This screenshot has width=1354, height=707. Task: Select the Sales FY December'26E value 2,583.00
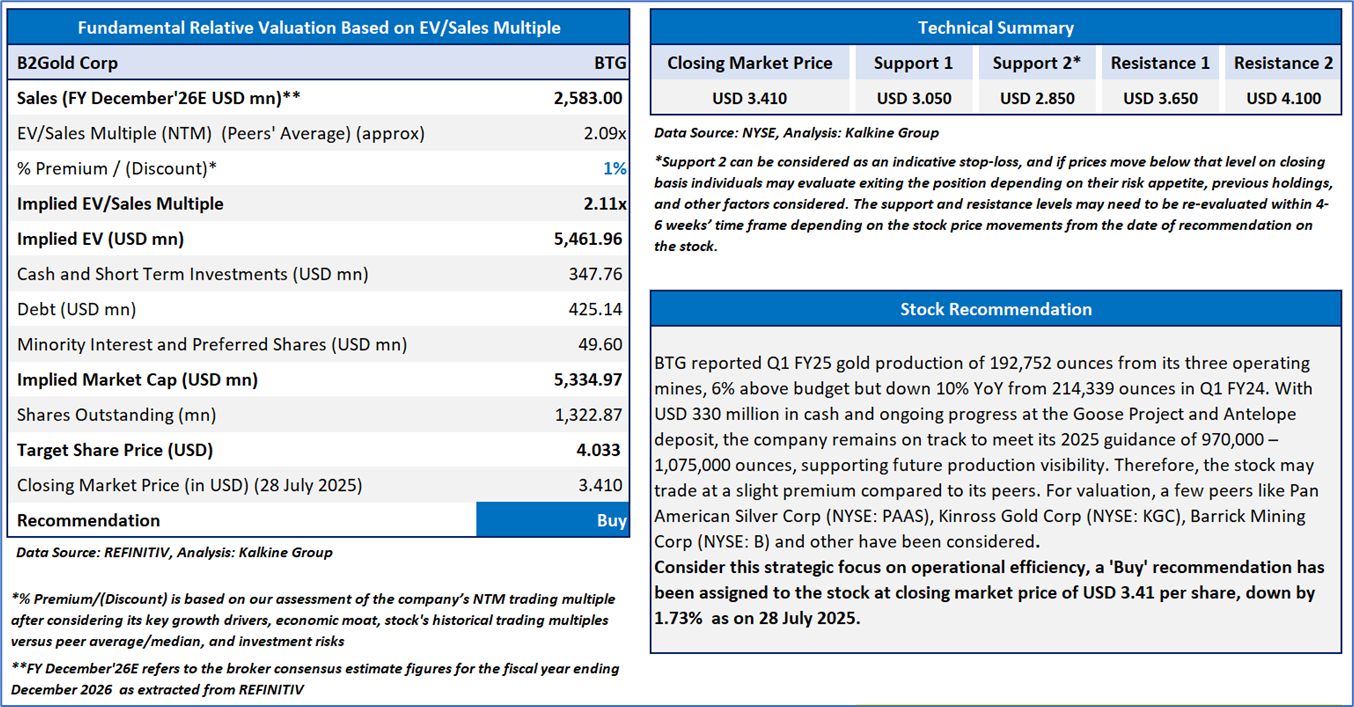pos(588,98)
